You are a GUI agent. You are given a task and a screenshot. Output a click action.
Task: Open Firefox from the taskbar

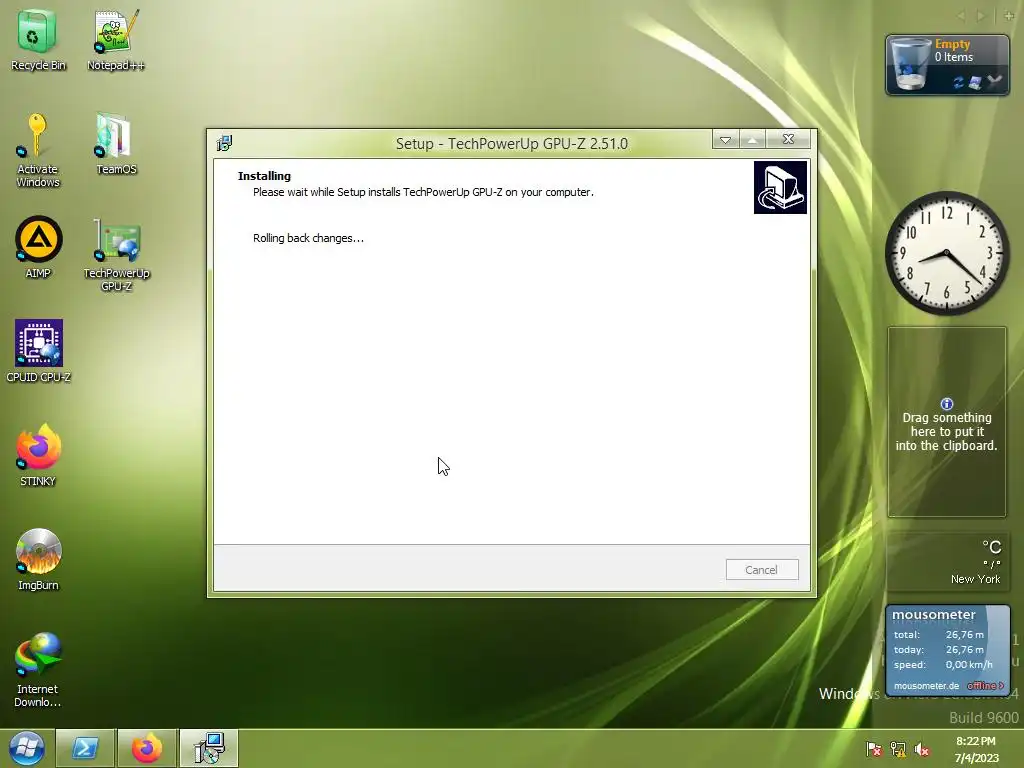coord(147,748)
